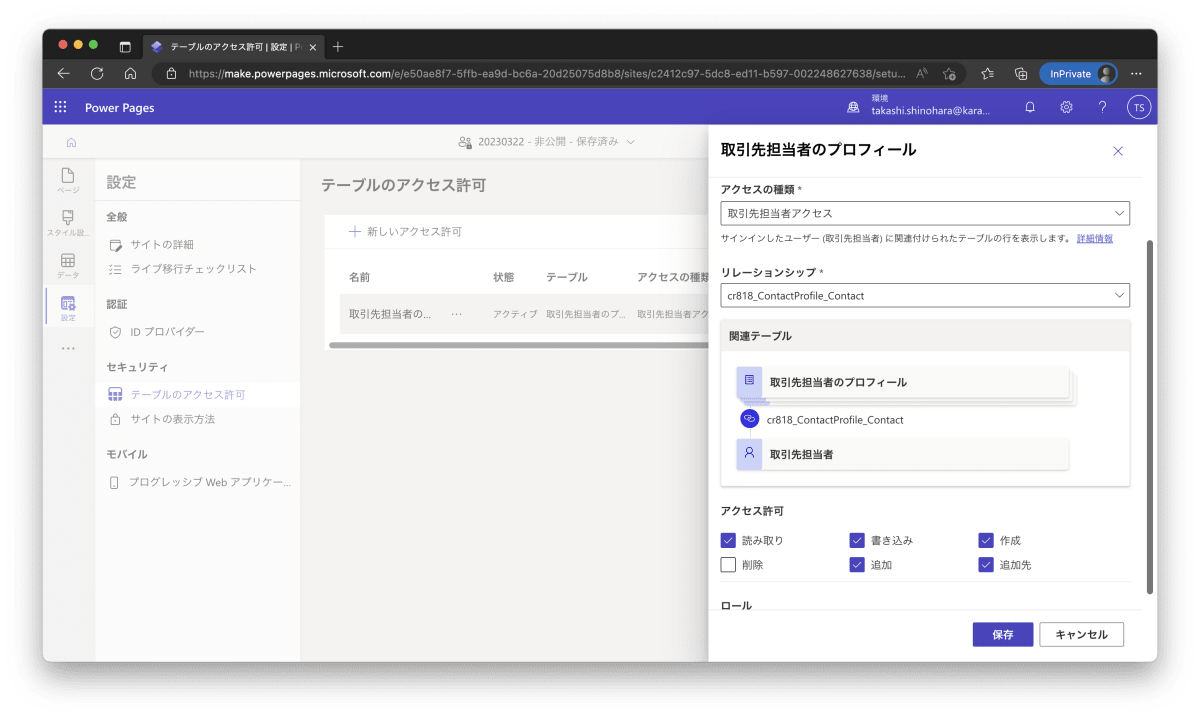Open the settings gear in header
The width and height of the screenshot is (1200, 718).
1066,108
